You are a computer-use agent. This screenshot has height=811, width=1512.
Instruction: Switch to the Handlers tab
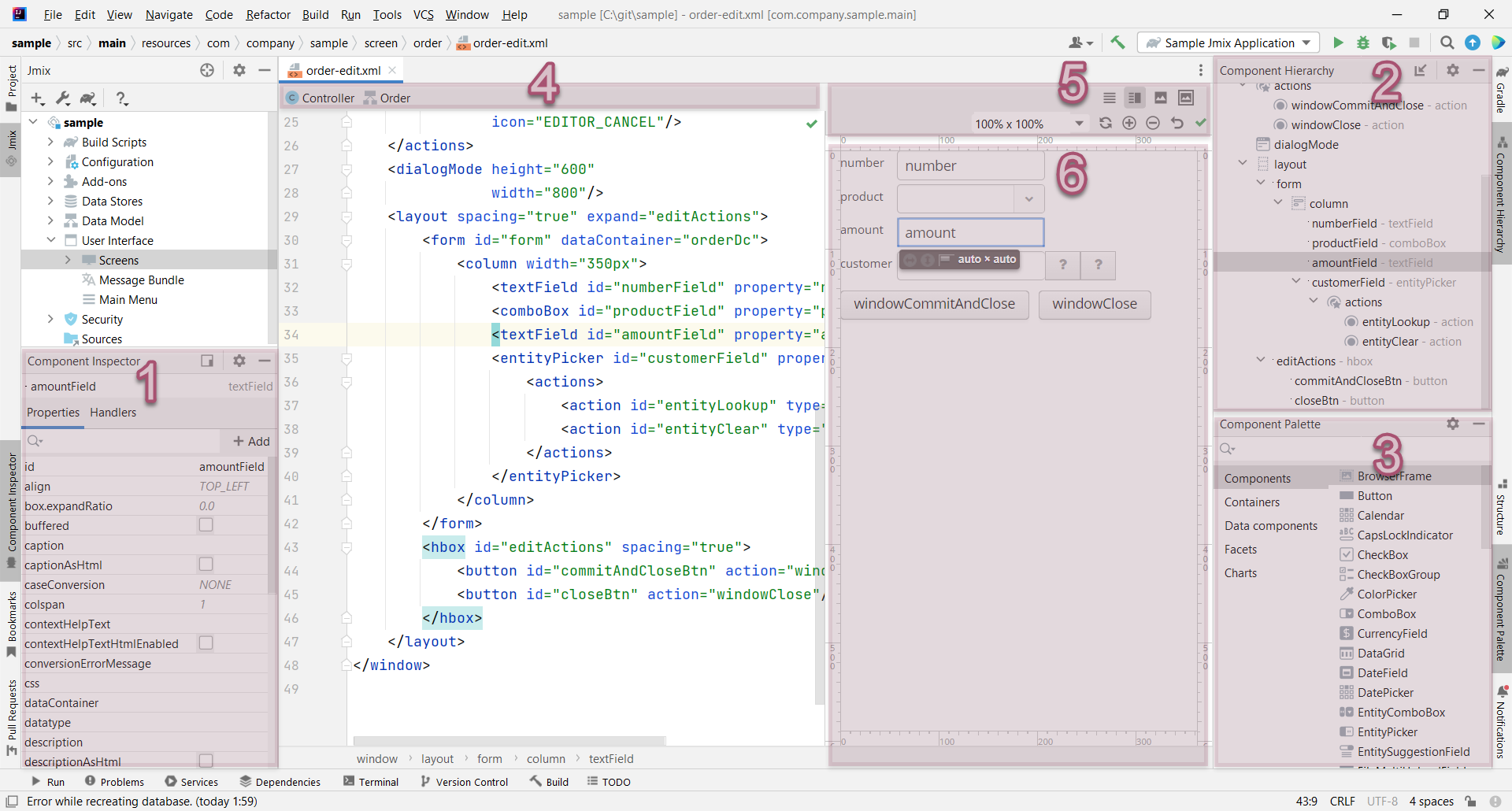click(113, 412)
